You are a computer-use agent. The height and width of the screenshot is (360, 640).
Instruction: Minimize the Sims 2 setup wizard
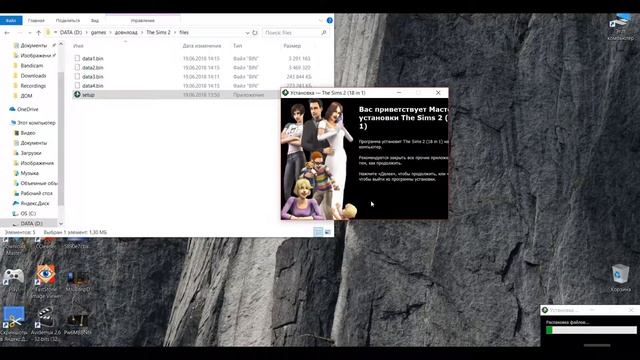point(399,93)
